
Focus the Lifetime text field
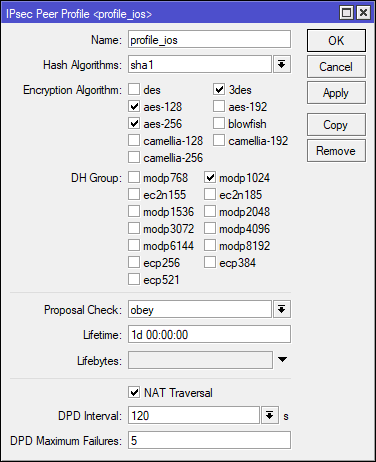(209, 334)
